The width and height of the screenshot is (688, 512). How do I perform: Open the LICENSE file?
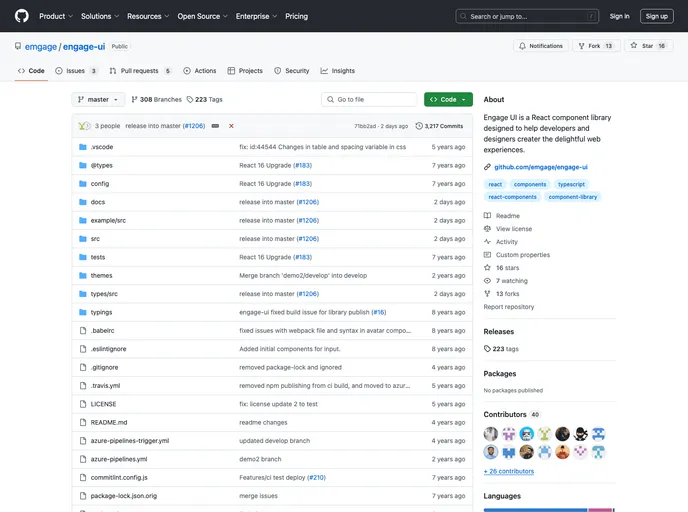(103, 404)
